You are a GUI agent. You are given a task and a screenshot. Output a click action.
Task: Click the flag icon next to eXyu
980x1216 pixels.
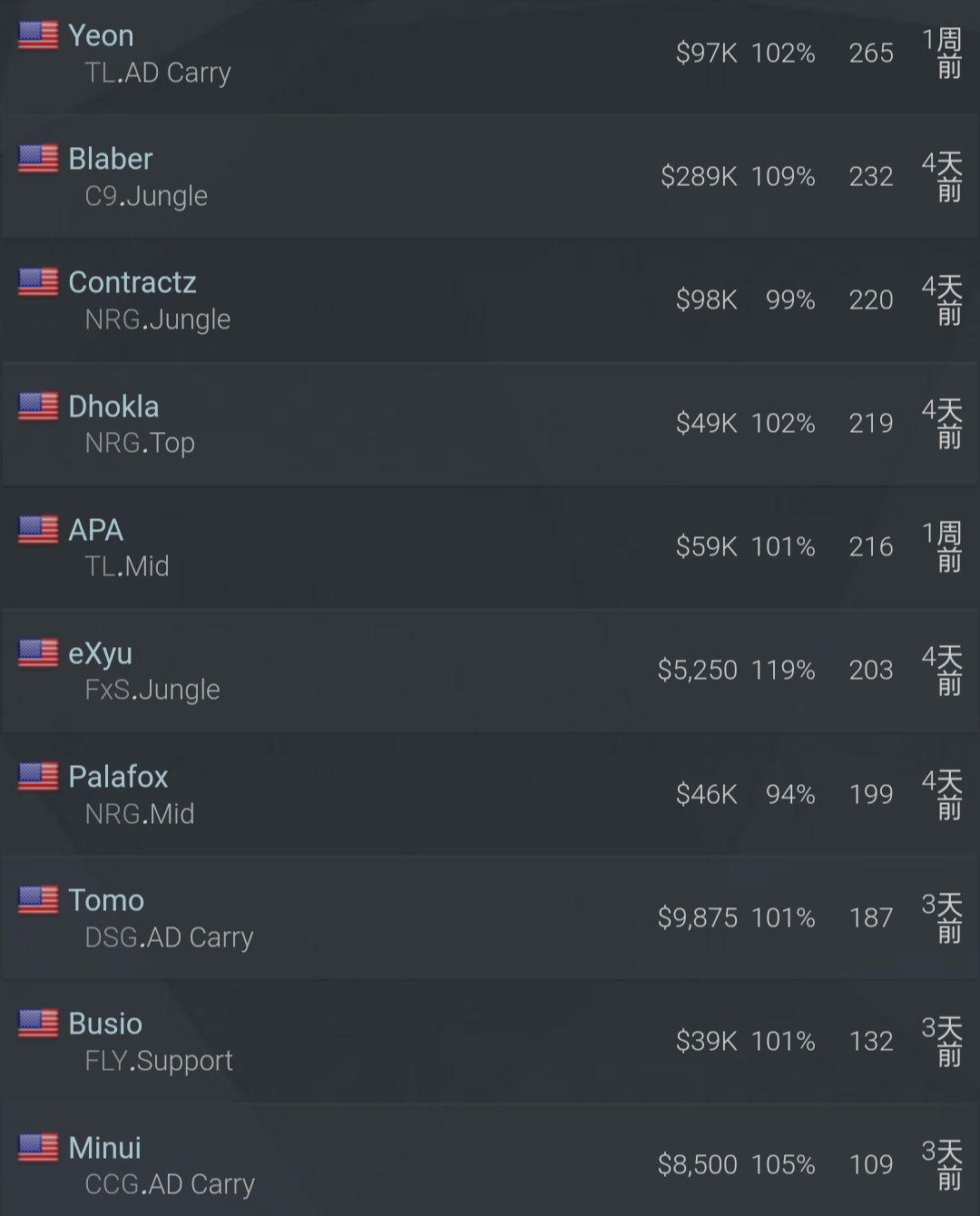38,652
